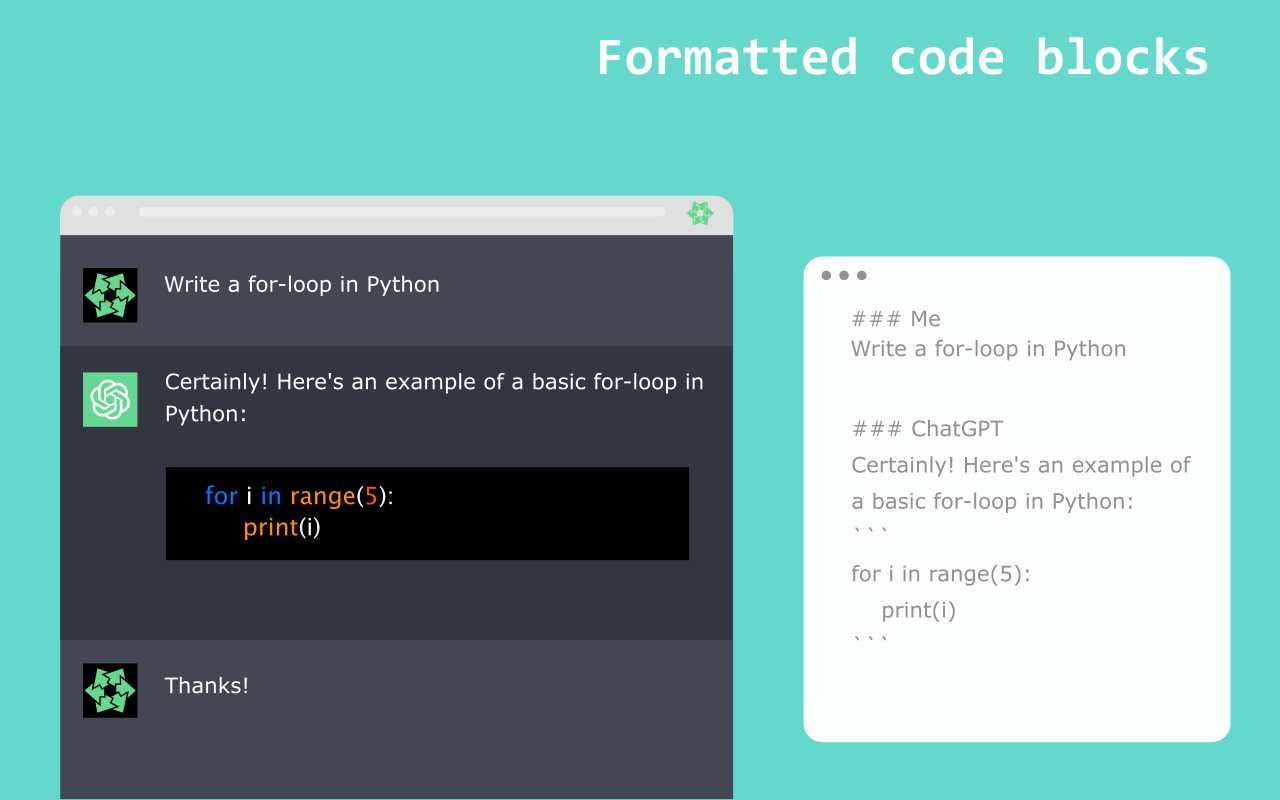Click 'for i in range(5):' in the black code block
The height and width of the screenshot is (800, 1280).
(299, 496)
